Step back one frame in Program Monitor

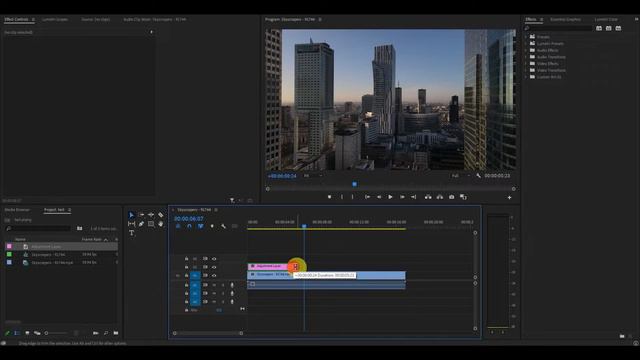[x=379, y=197]
